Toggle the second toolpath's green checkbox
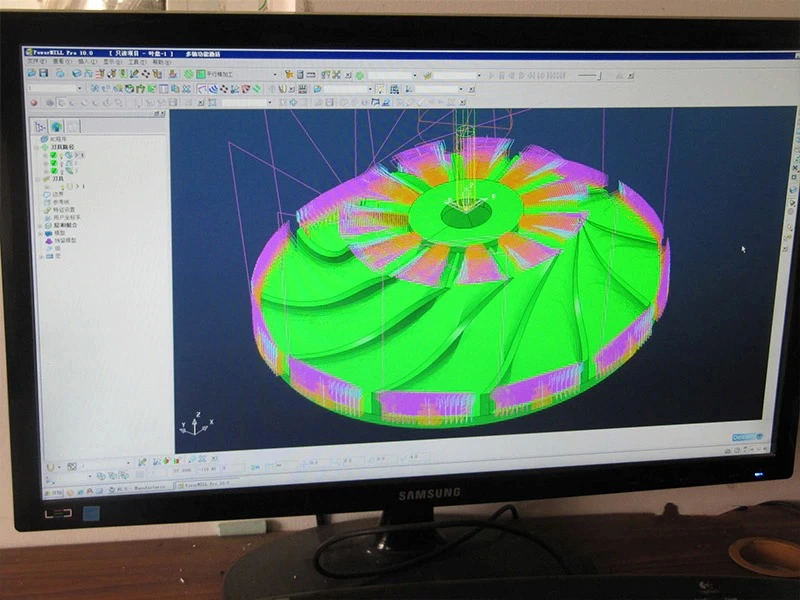The width and height of the screenshot is (800, 600). coord(53,162)
